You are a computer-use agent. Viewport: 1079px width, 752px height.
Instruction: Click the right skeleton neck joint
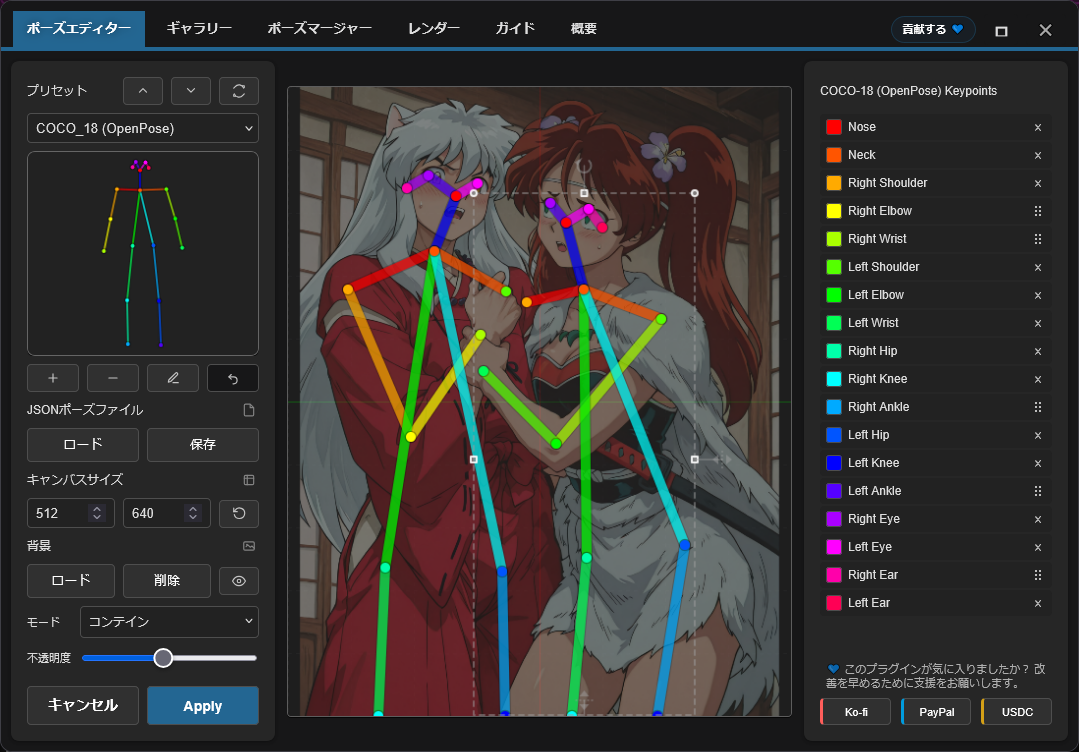tap(584, 290)
